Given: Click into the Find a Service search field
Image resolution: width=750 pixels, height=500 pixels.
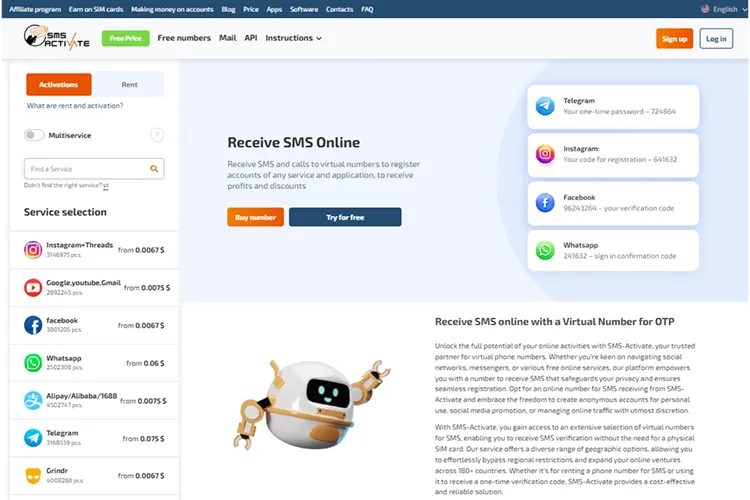Looking at the screenshot, I should tap(94, 168).
